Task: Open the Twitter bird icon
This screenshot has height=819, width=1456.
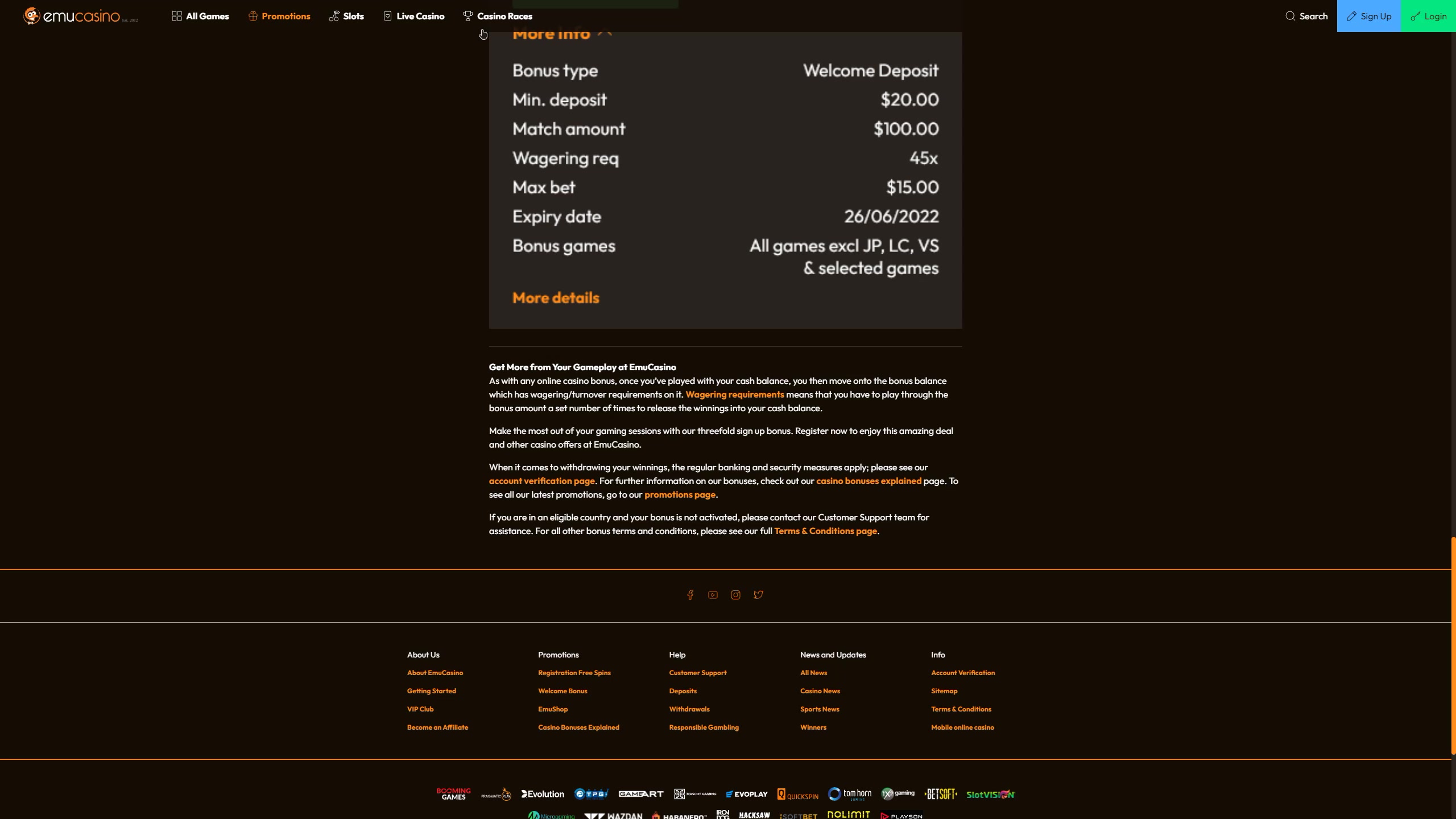Action: [x=758, y=595]
